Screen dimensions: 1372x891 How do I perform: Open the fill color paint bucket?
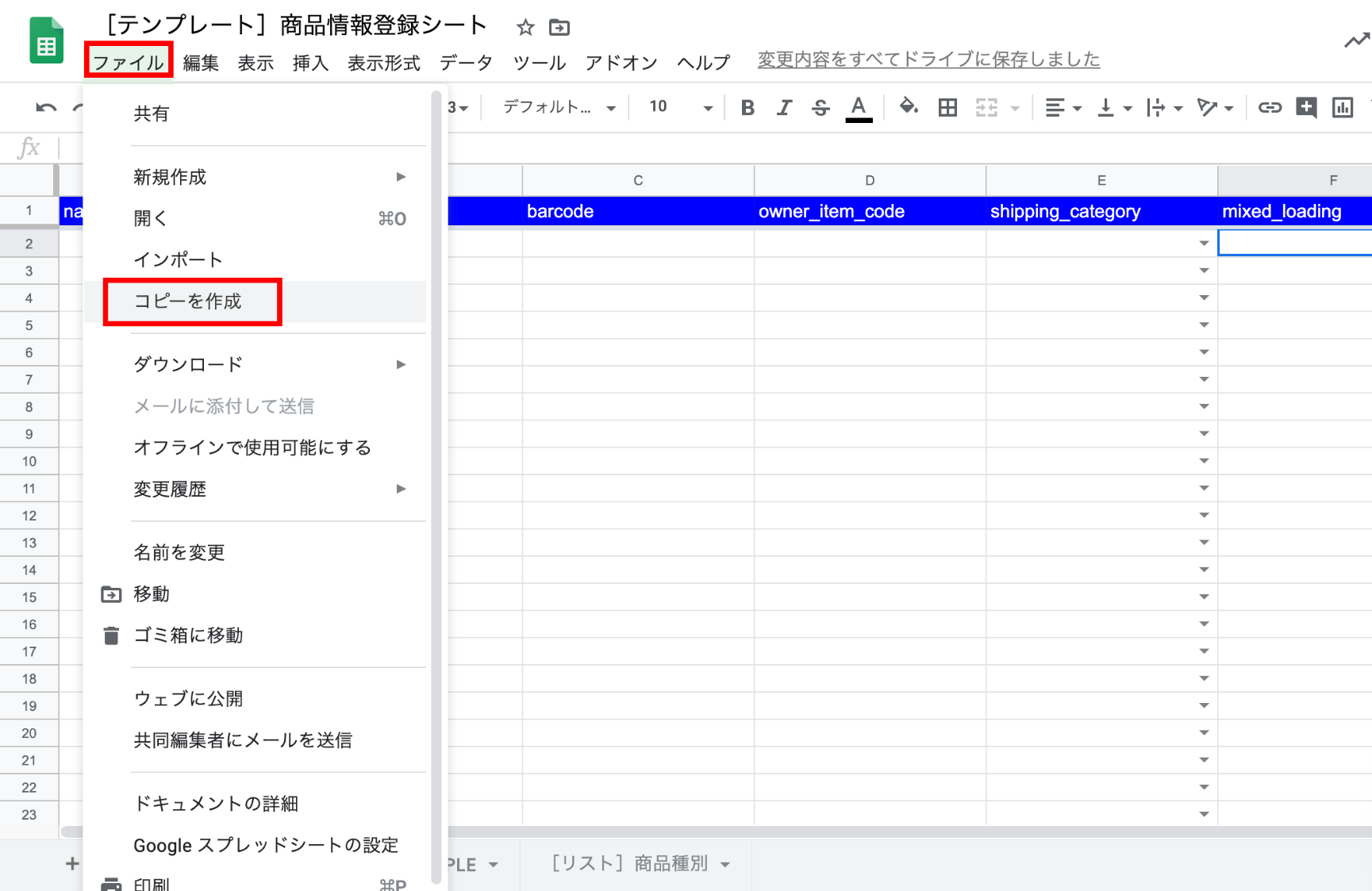point(908,106)
